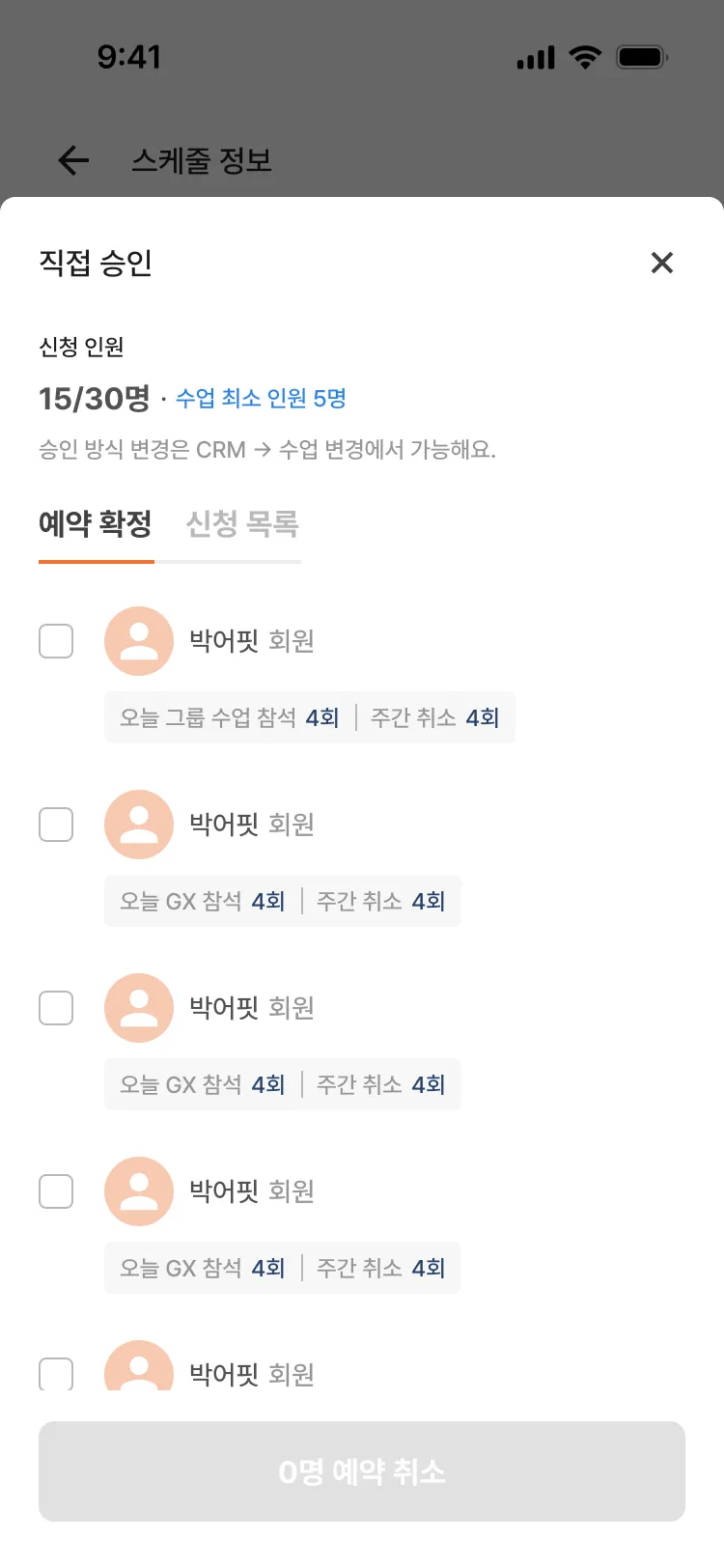Select the 예약 확정 tab
Viewport: 724px width, 1568px height.
point(96,524)
